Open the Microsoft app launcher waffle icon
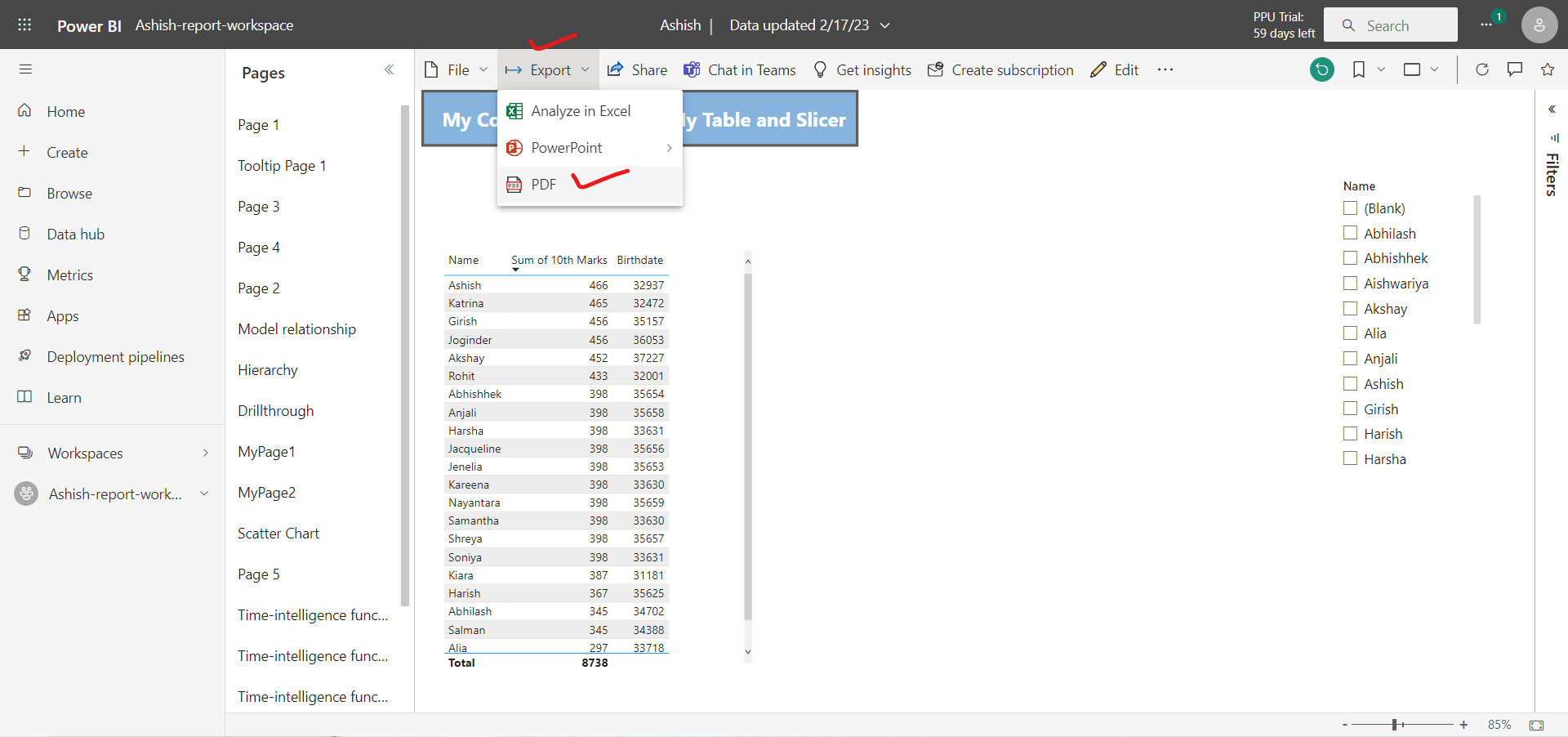1568x737 pixels. 24,25
